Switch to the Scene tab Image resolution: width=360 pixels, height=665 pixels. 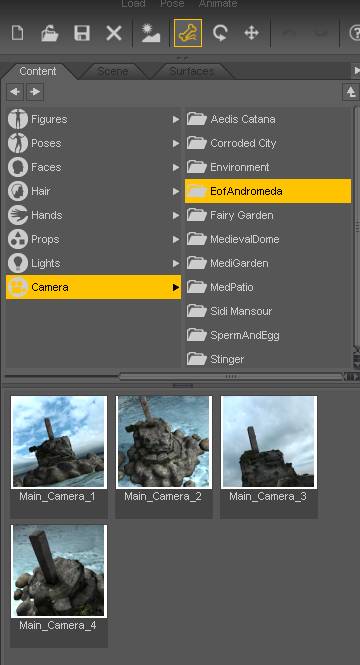point(113,71)
